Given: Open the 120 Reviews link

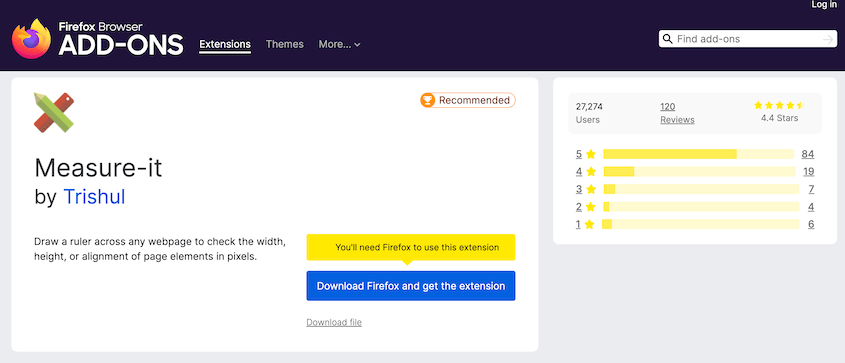Looking at the screenshot, I should coord(677,113).
